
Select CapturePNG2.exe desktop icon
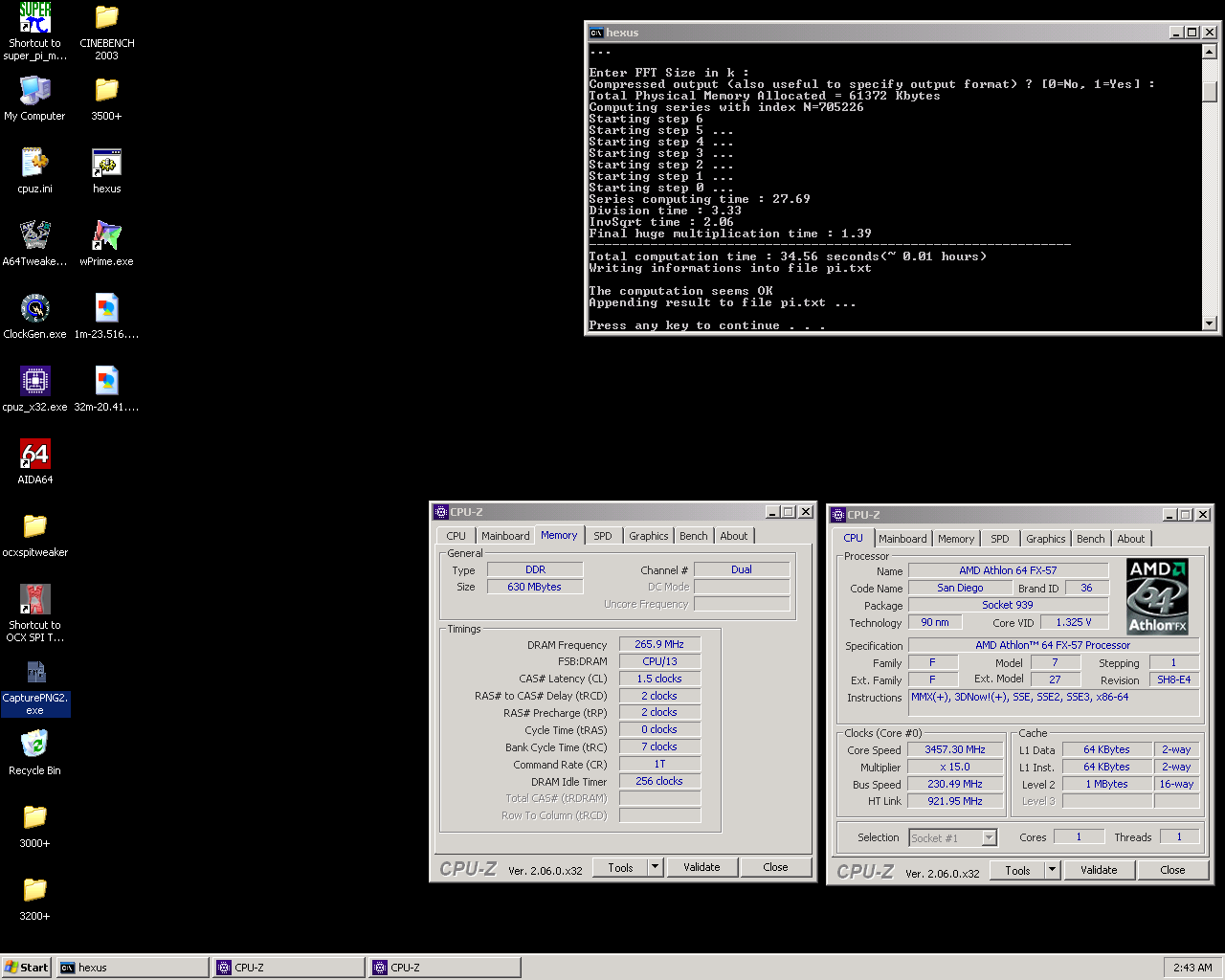coord(34,672)
